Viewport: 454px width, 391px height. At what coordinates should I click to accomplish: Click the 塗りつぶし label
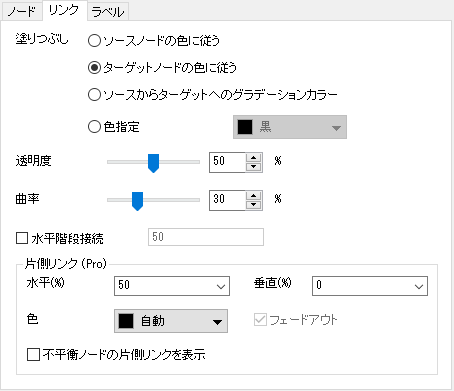point(42,39)
